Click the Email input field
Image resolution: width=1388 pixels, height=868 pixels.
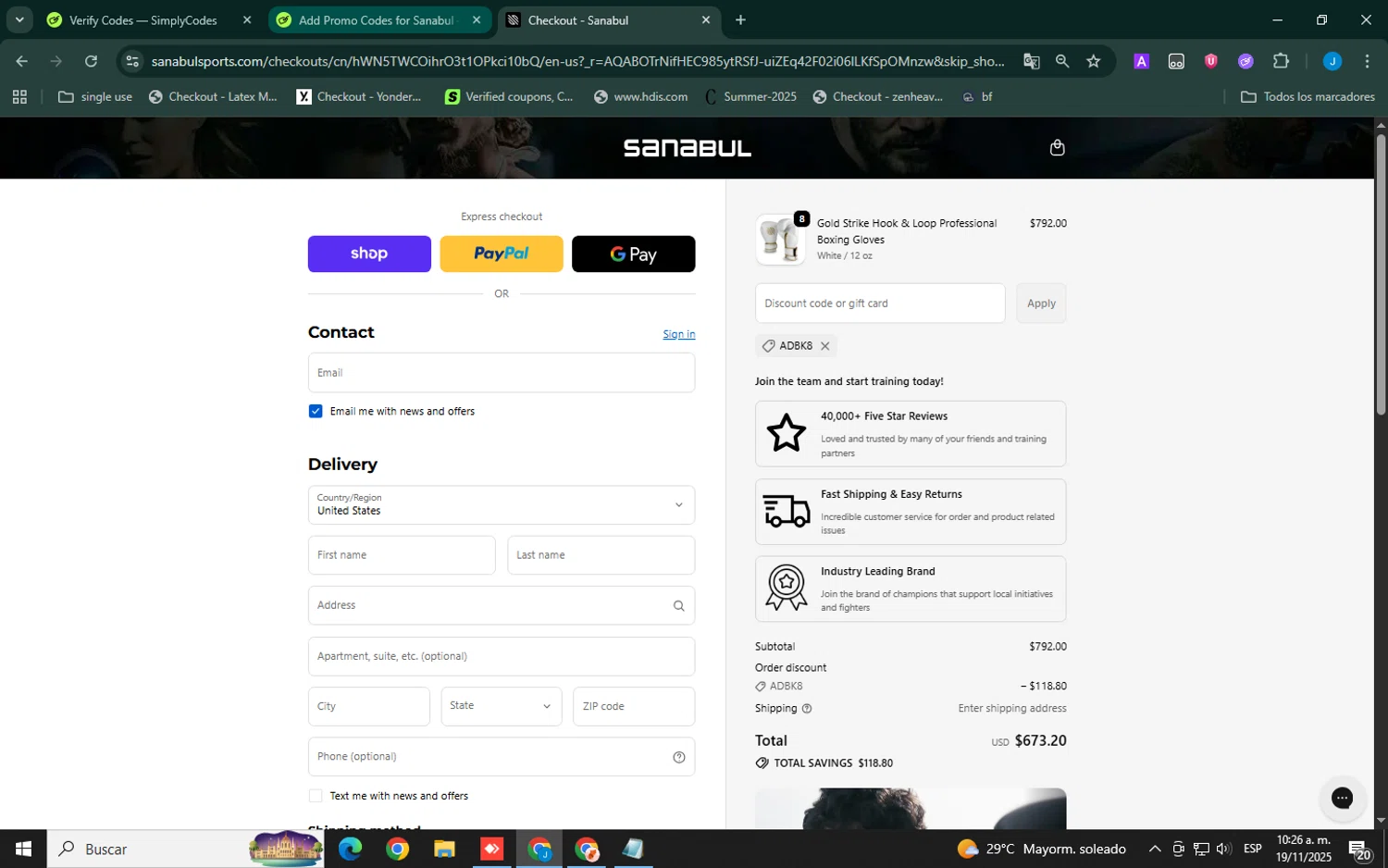(x=502, y=373)
